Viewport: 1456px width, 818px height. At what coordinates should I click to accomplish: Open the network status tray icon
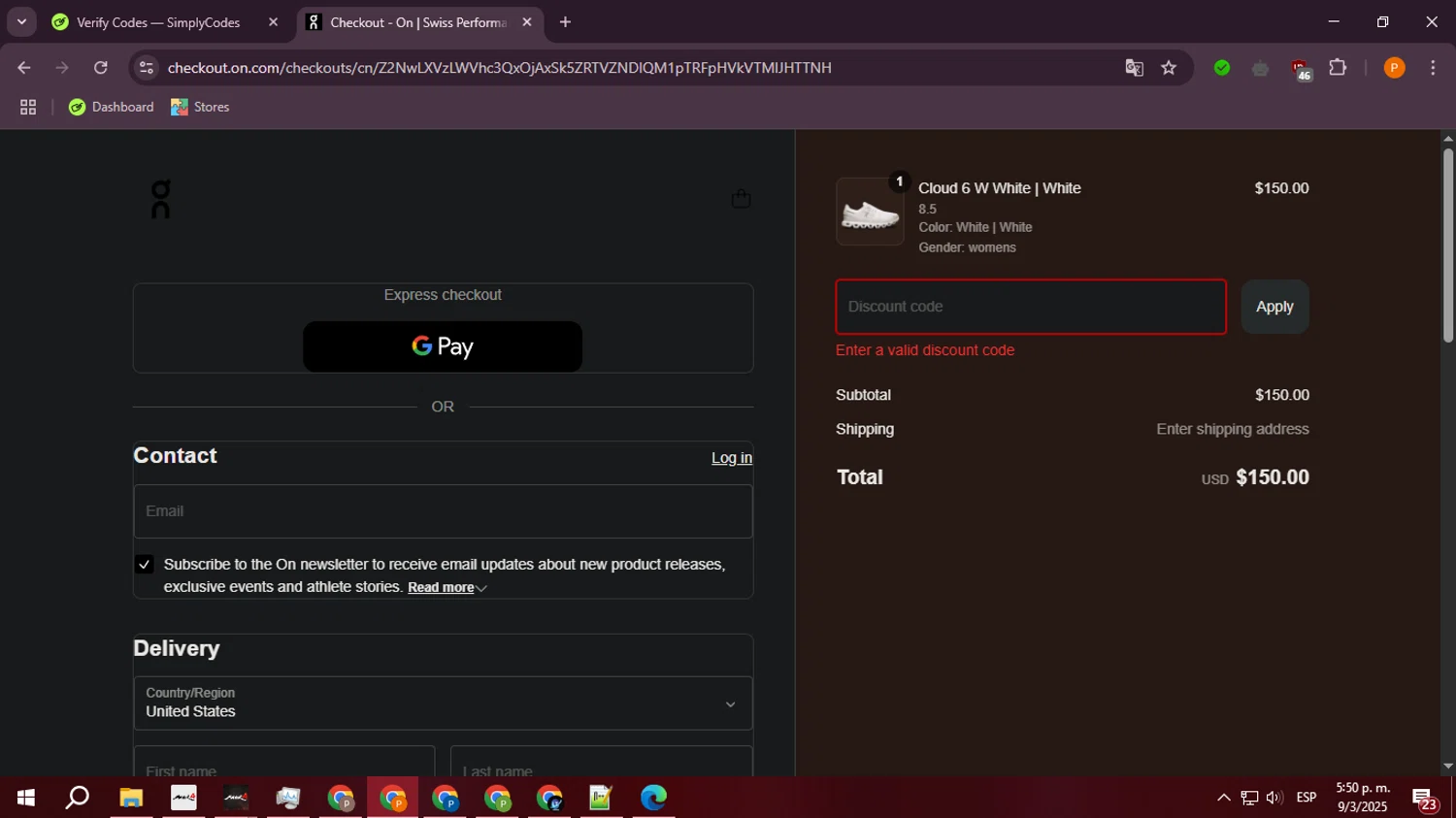(x=1249, y=798)
